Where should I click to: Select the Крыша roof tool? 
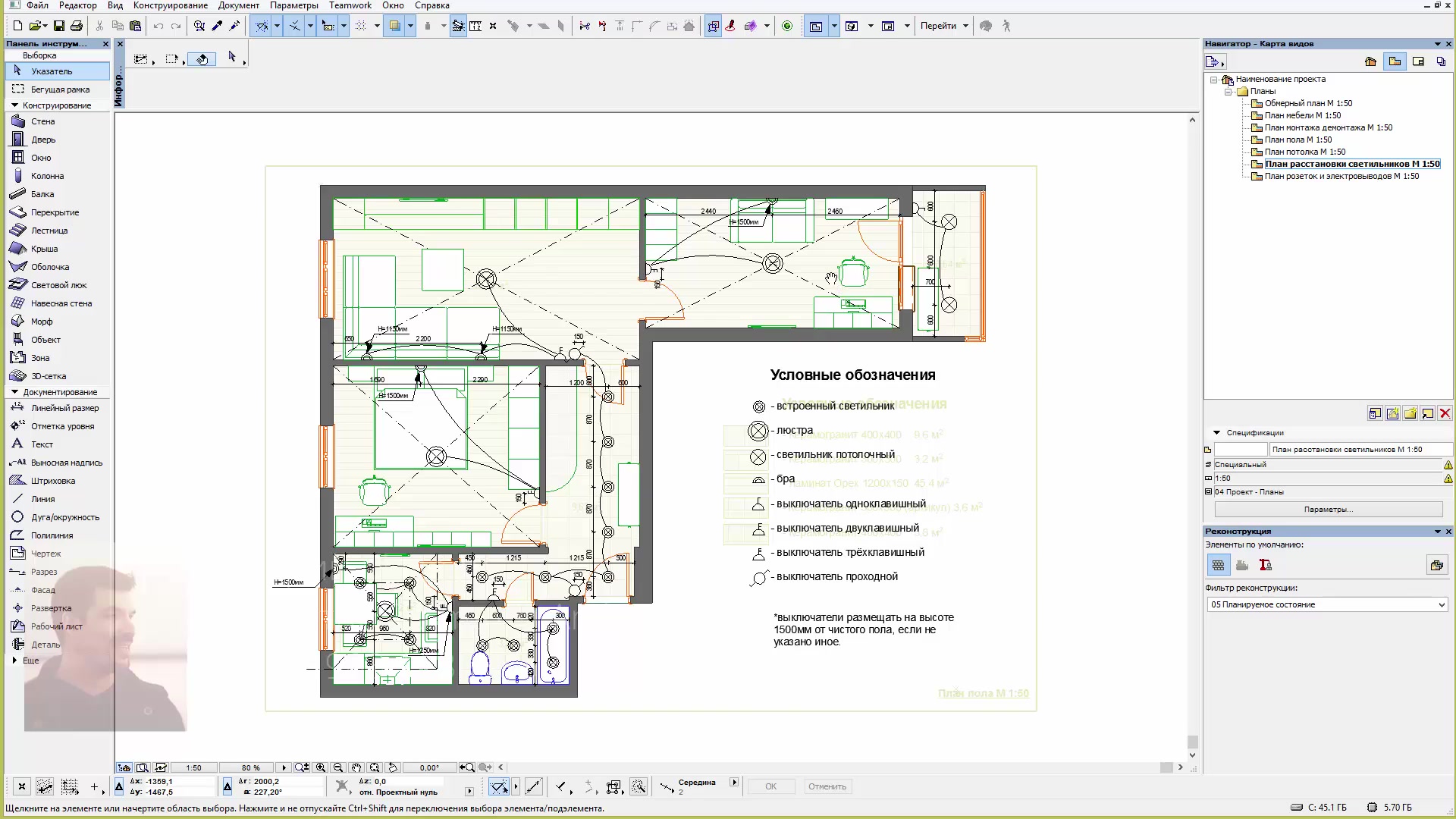click(x=57, y=249)
